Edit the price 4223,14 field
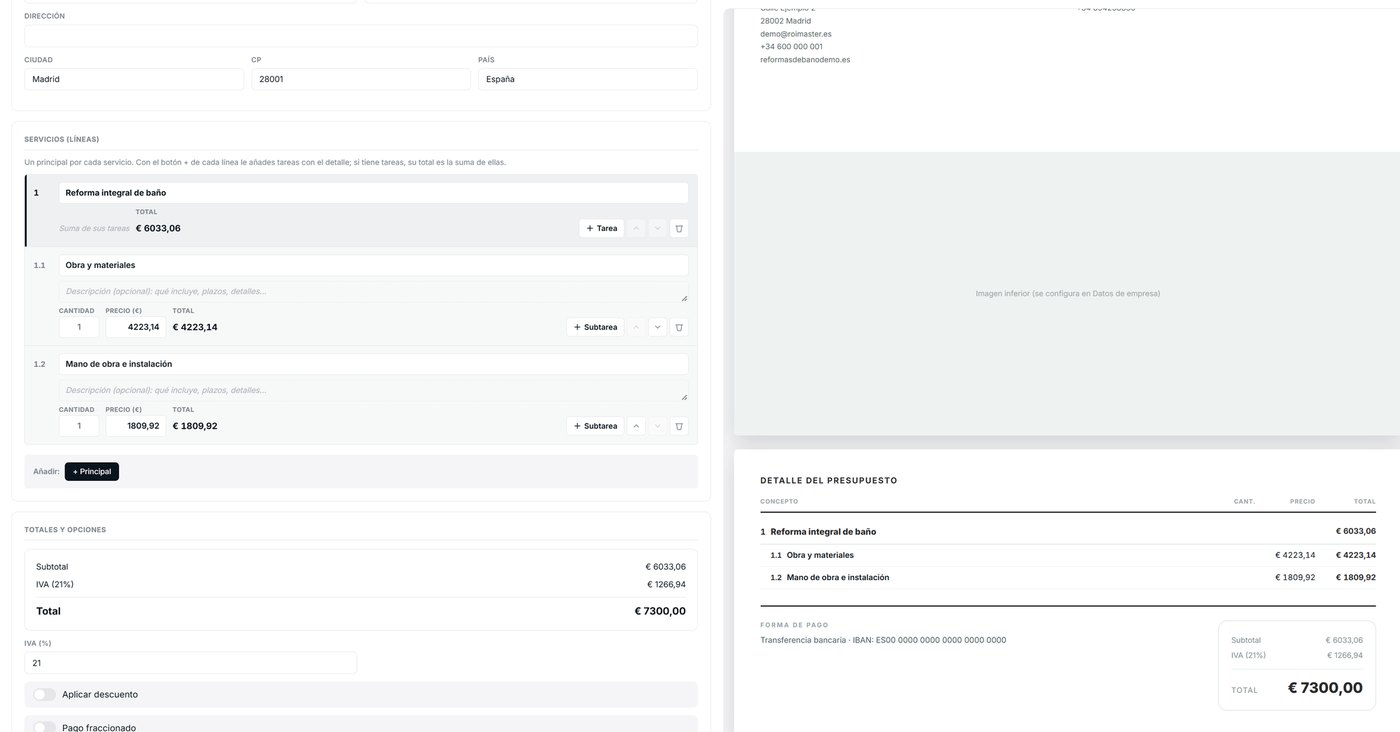Screen dimensions: 1400x732 tap(136, 327)
